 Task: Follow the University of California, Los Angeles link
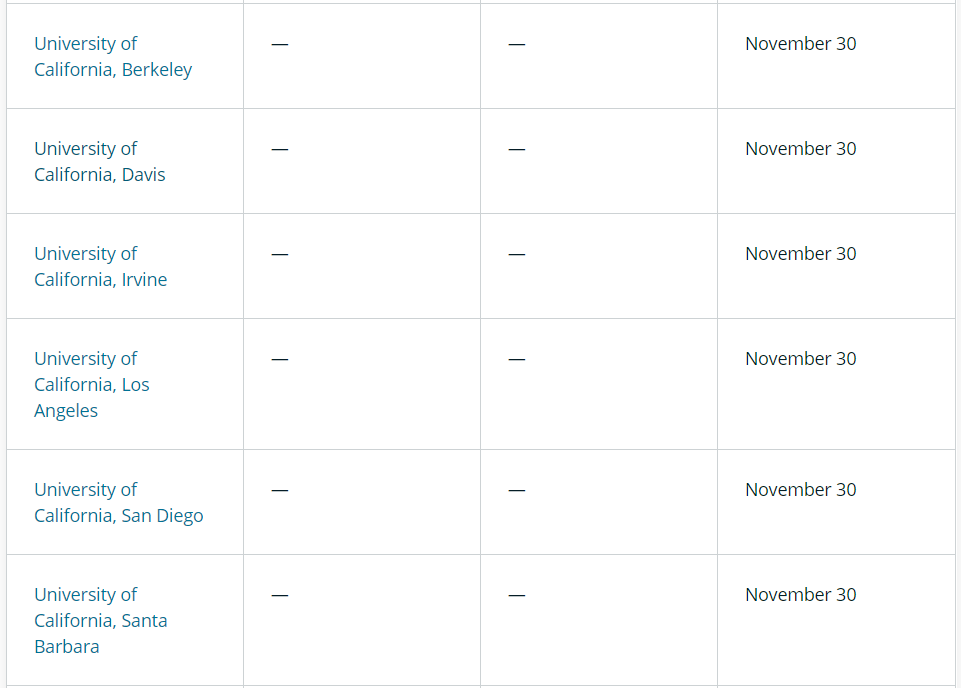click(91, 385)
